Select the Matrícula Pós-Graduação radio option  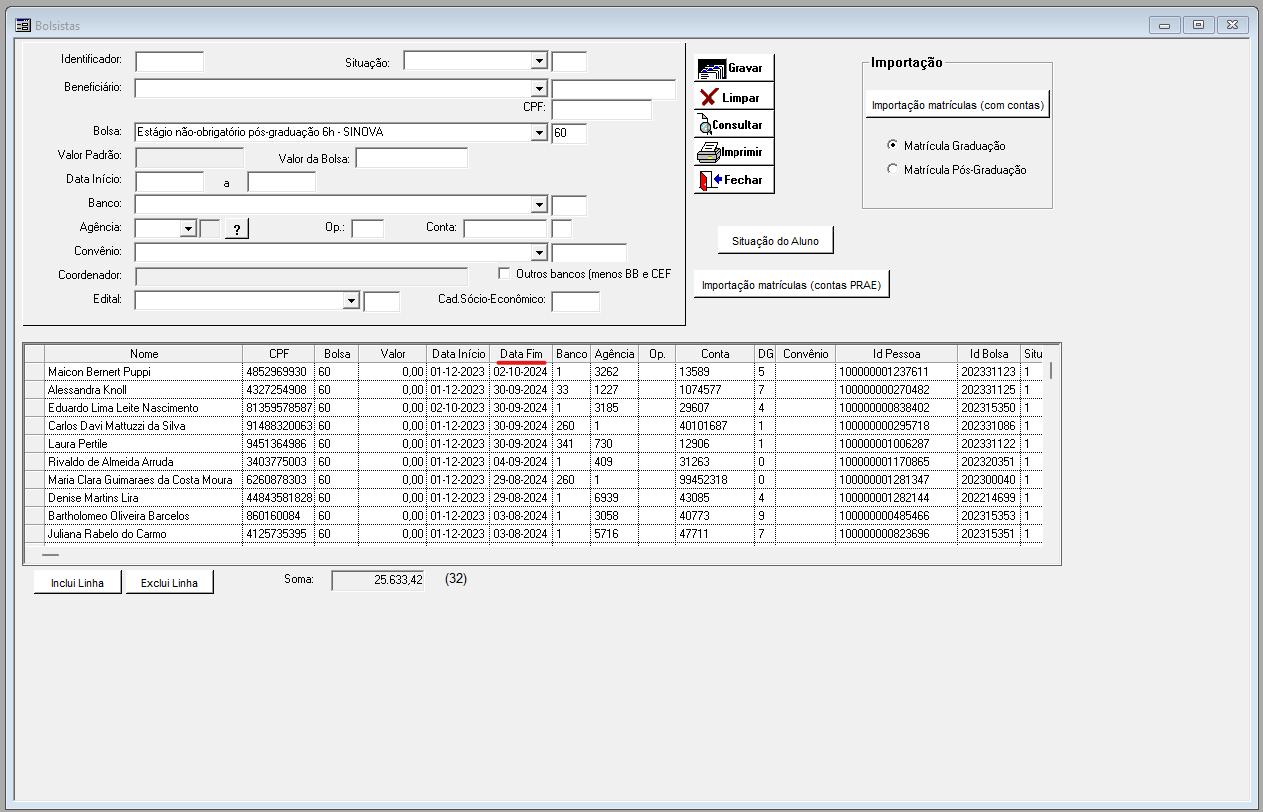[893, 170]
